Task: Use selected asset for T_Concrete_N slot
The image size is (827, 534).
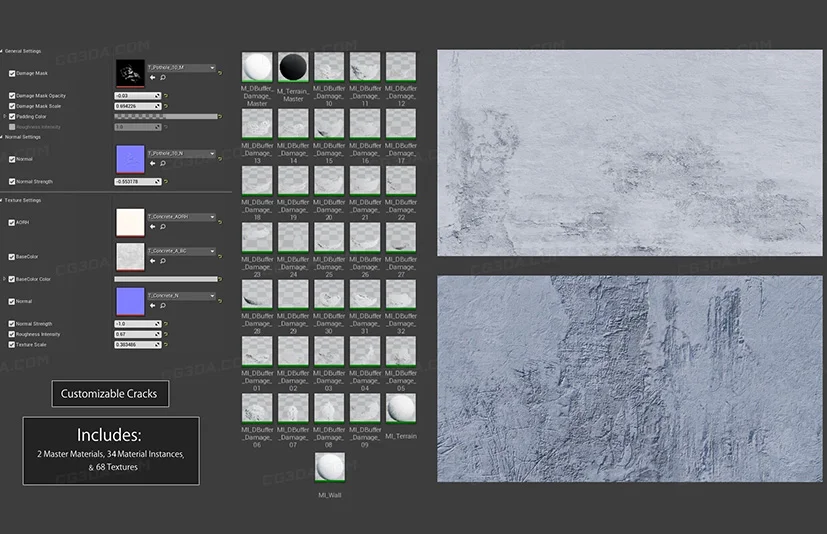Action: click(152, 306)
